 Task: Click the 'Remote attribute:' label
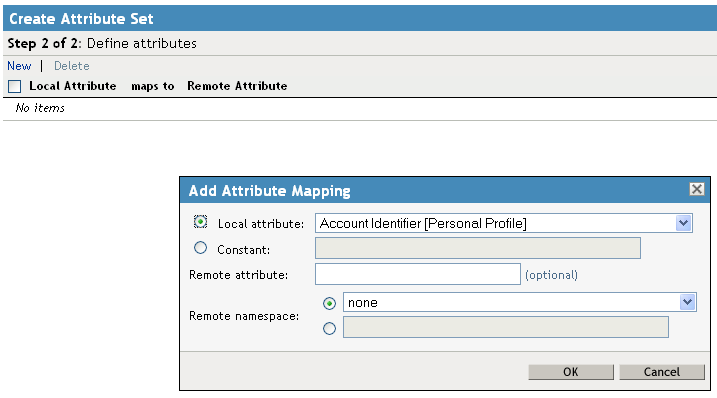coord(239,275)
